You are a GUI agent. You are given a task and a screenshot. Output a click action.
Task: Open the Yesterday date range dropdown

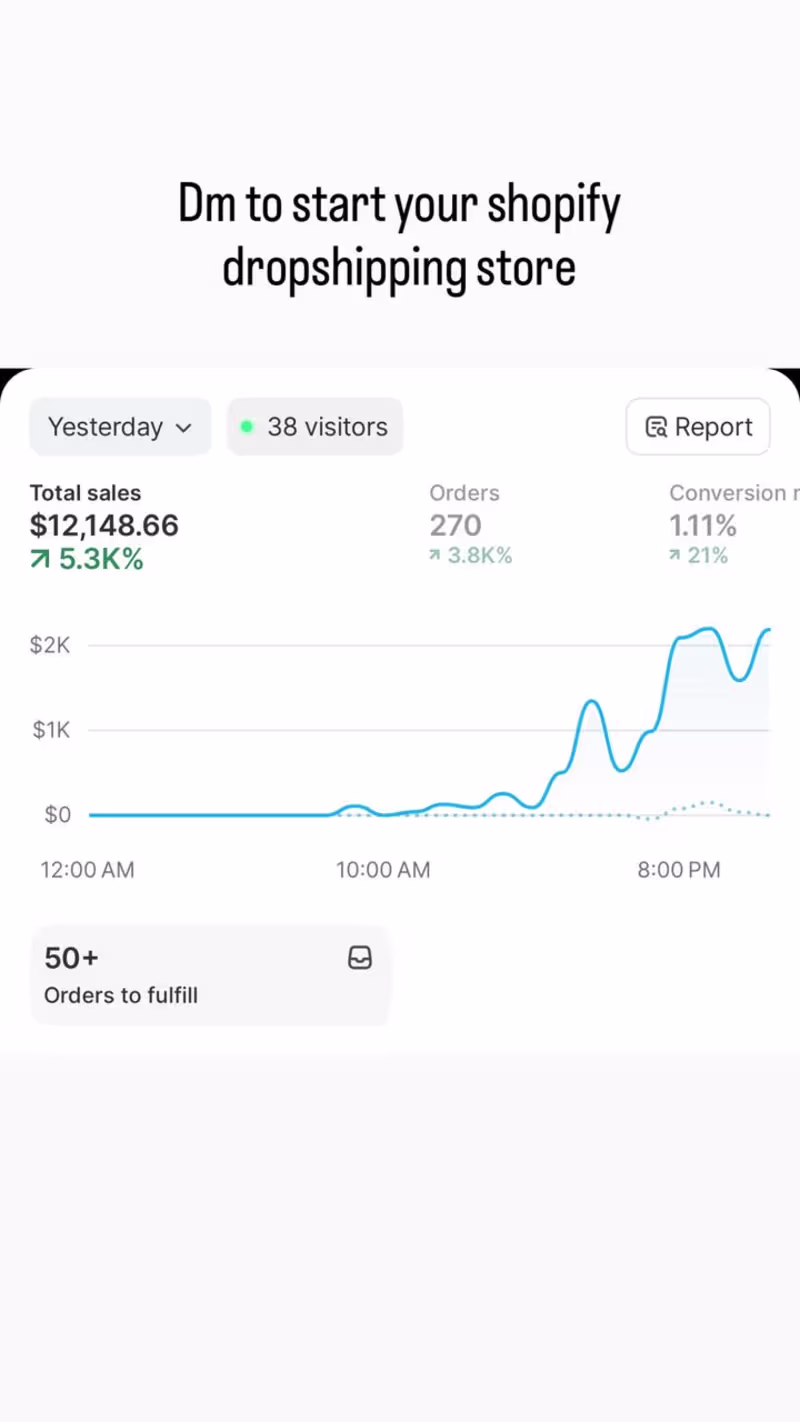tap(119, 427)
